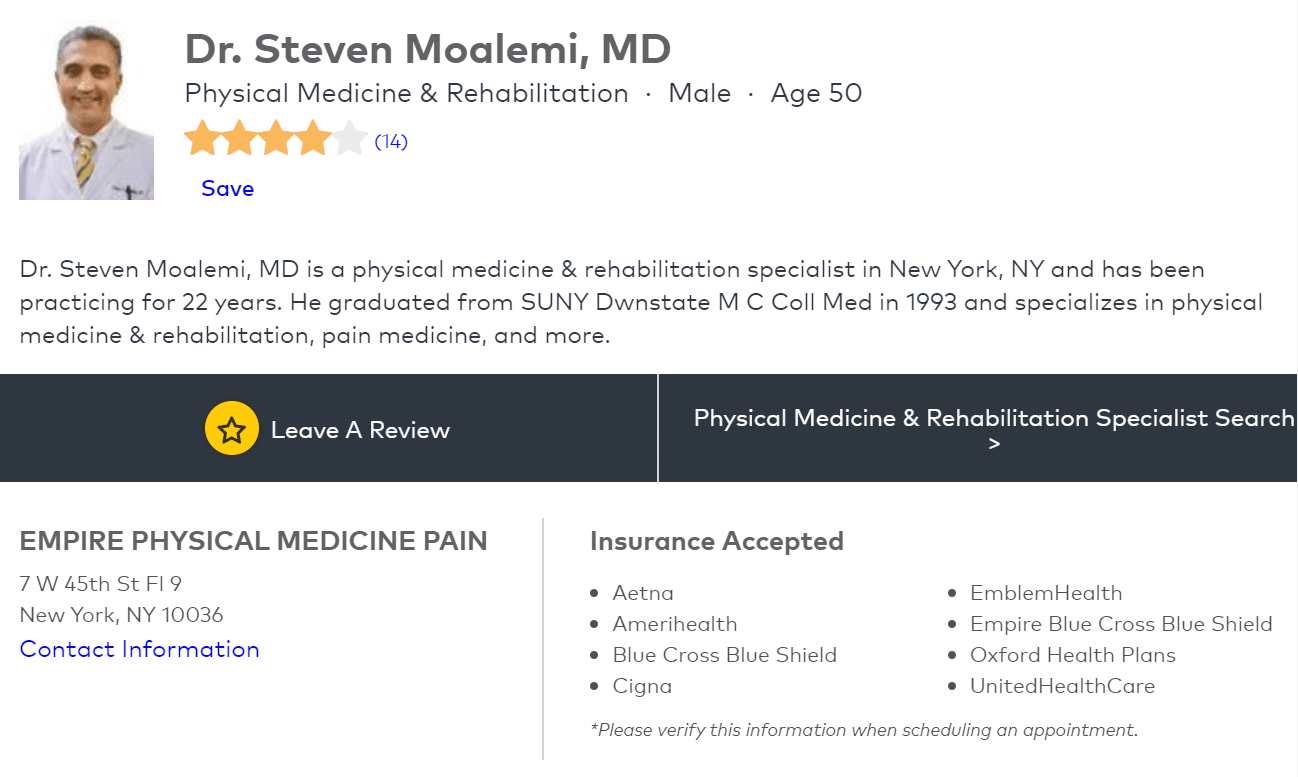Select Aetna in insurance list
This screenshot has width=1298, height=777.
643,593
